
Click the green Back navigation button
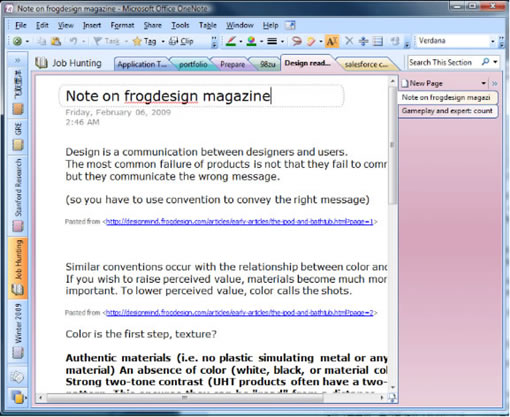(x=17, y=41)
